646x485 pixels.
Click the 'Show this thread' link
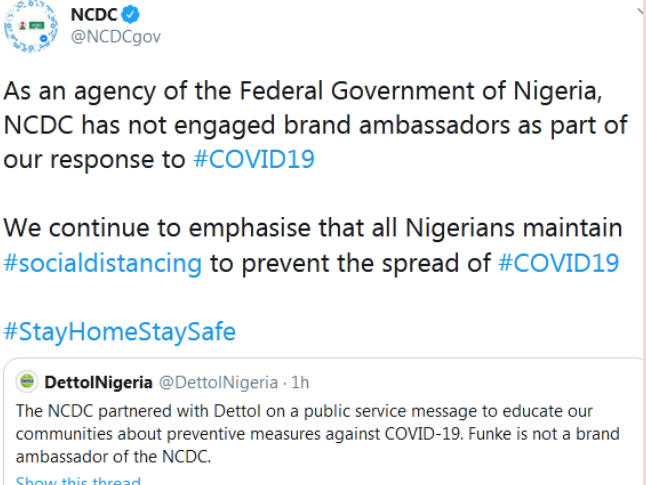click(78, 480)
